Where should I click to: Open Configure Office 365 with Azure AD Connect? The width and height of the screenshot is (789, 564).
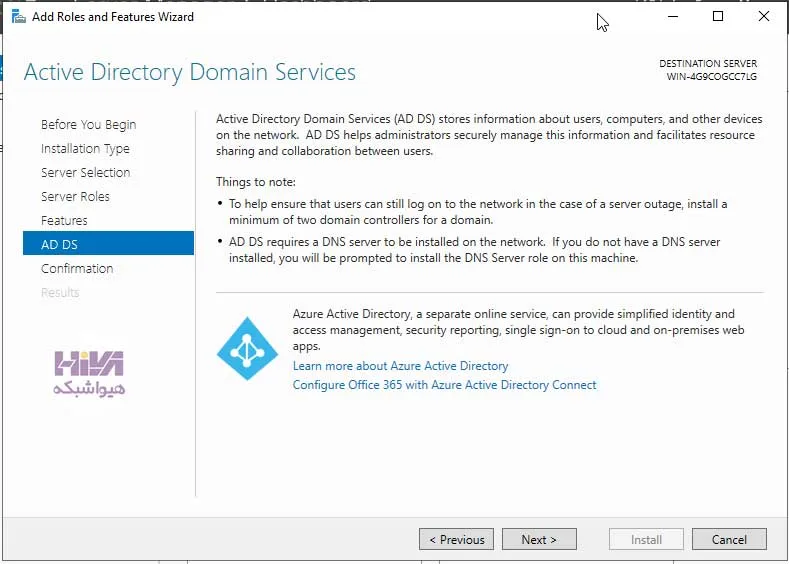tap(444, 385)
